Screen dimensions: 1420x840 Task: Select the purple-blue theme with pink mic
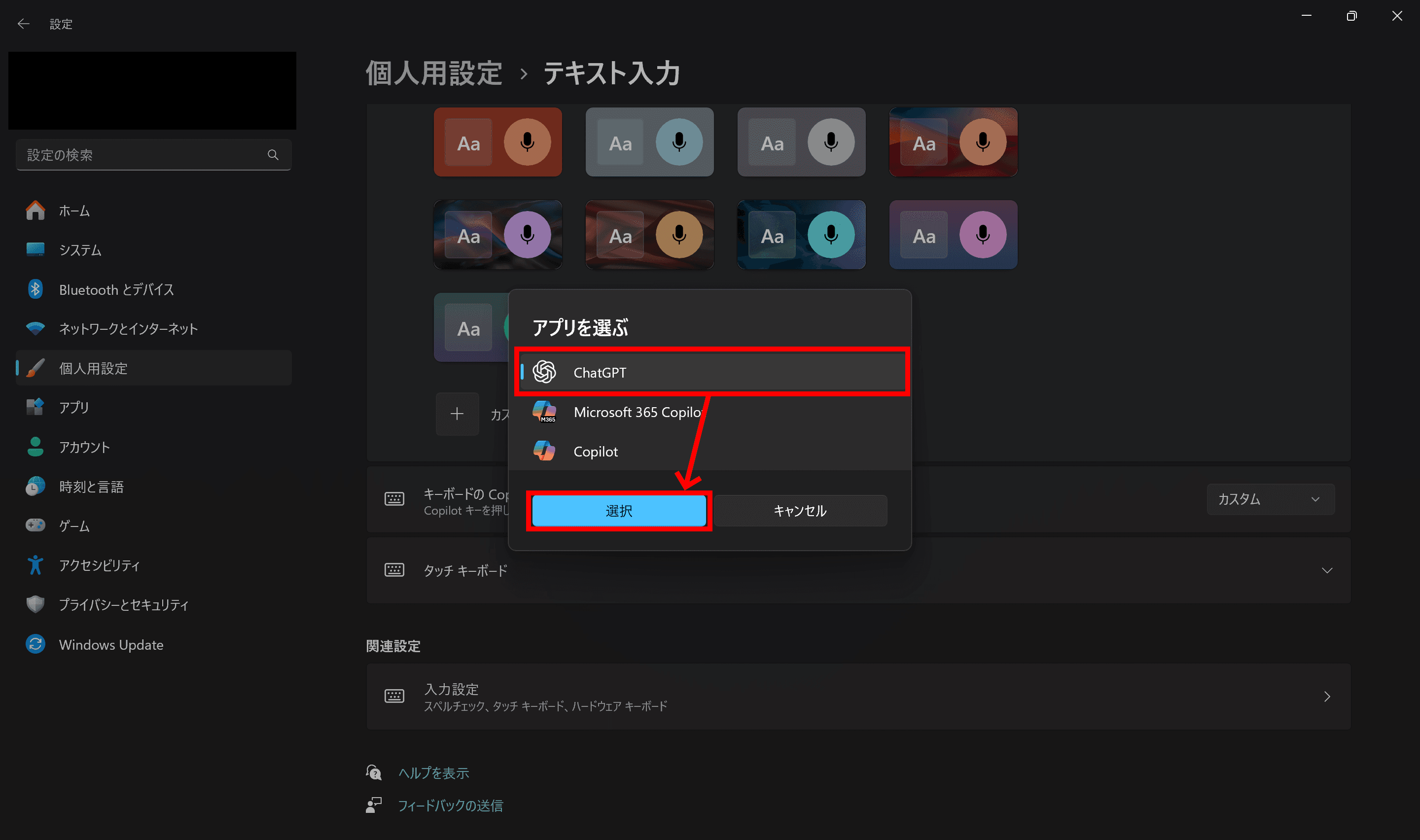point(953,234)
